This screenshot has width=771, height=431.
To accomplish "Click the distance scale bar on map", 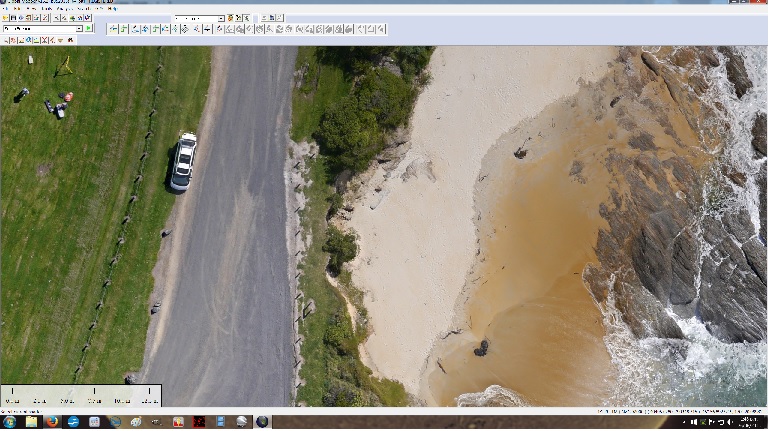I will point(80,396).
